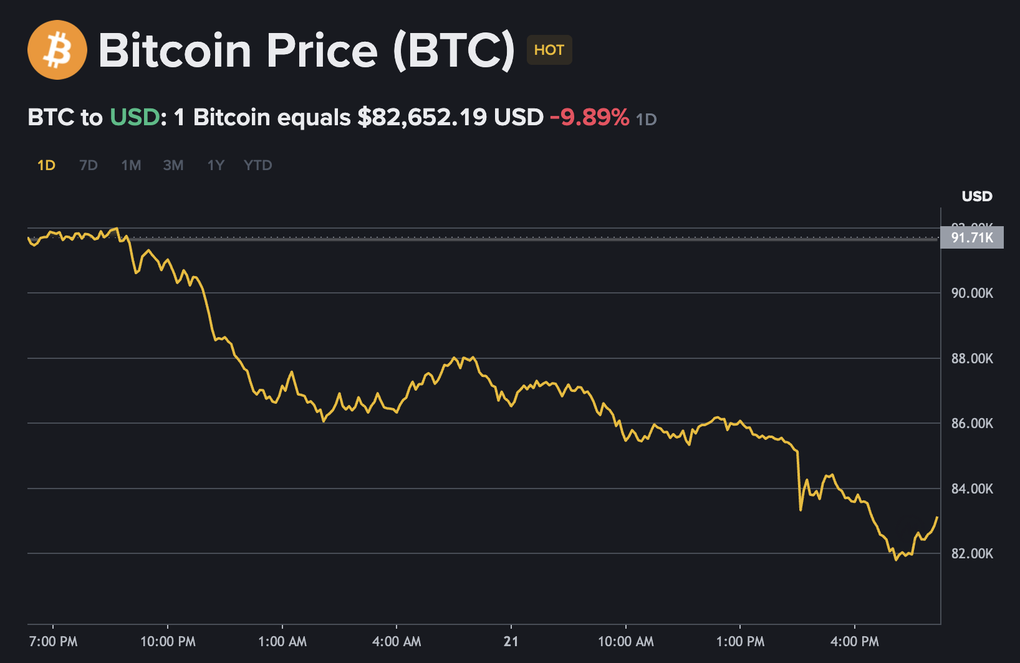Image resolution: width=1020 pixels, height=663 pixels.
Task: Select the 1Y range option
Action: point(214,165)
